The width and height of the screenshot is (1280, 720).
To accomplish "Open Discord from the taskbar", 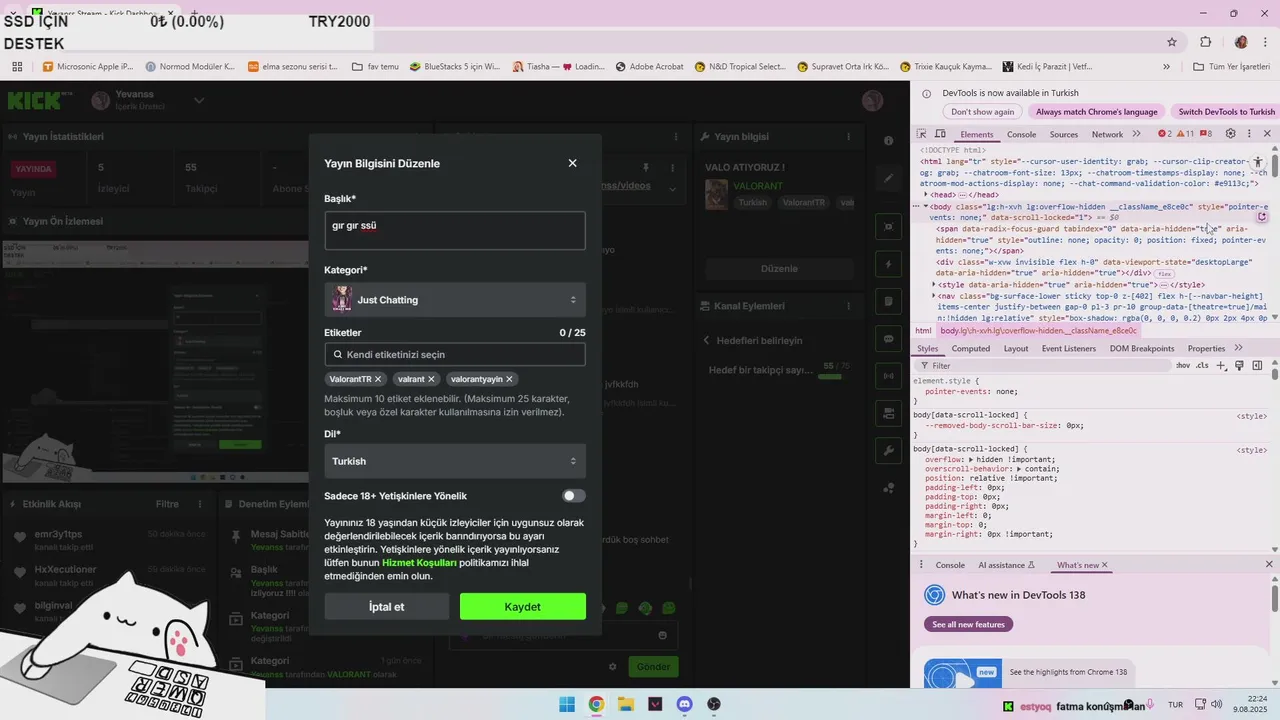I will [x=684, y=704].
